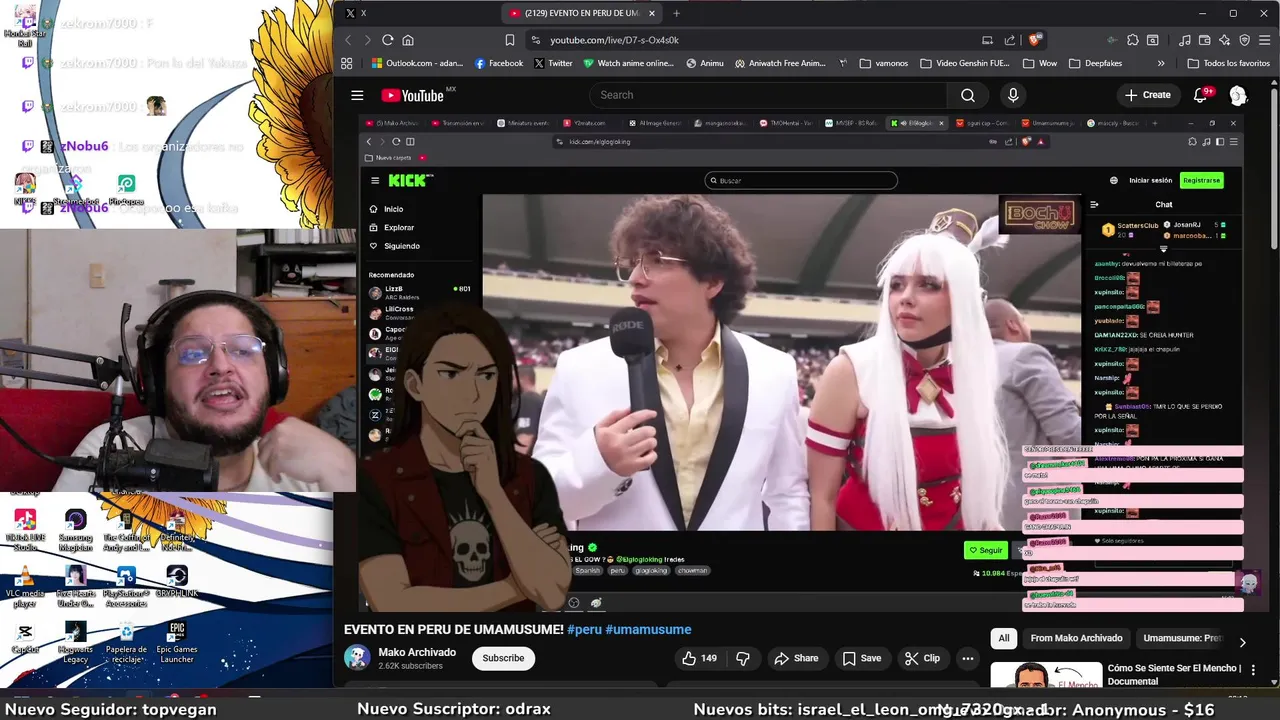
Task: Bookmark this page with the bookmark icon
Action: pos(510,40)
